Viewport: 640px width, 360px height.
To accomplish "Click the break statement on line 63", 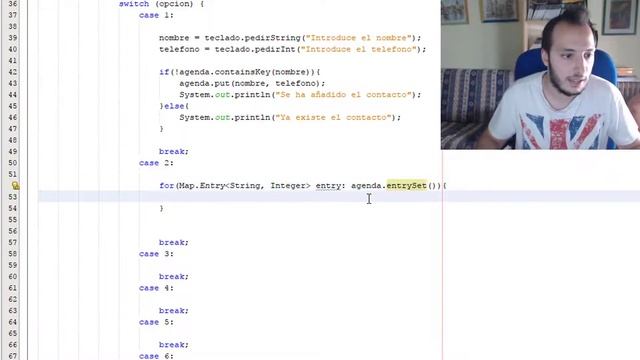I will [x=174, y=311].
